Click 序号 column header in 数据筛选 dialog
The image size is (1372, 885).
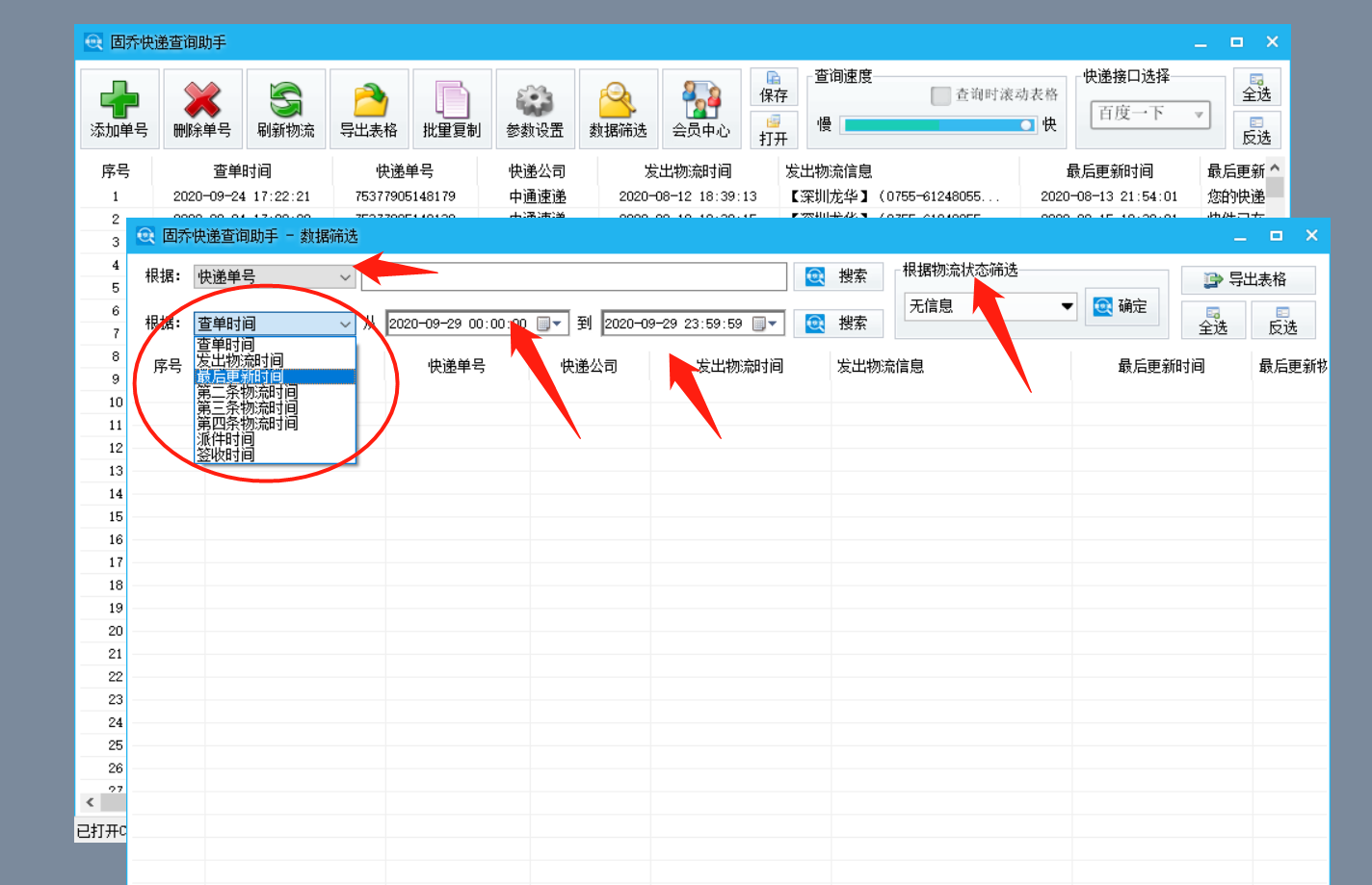[168, 366]
